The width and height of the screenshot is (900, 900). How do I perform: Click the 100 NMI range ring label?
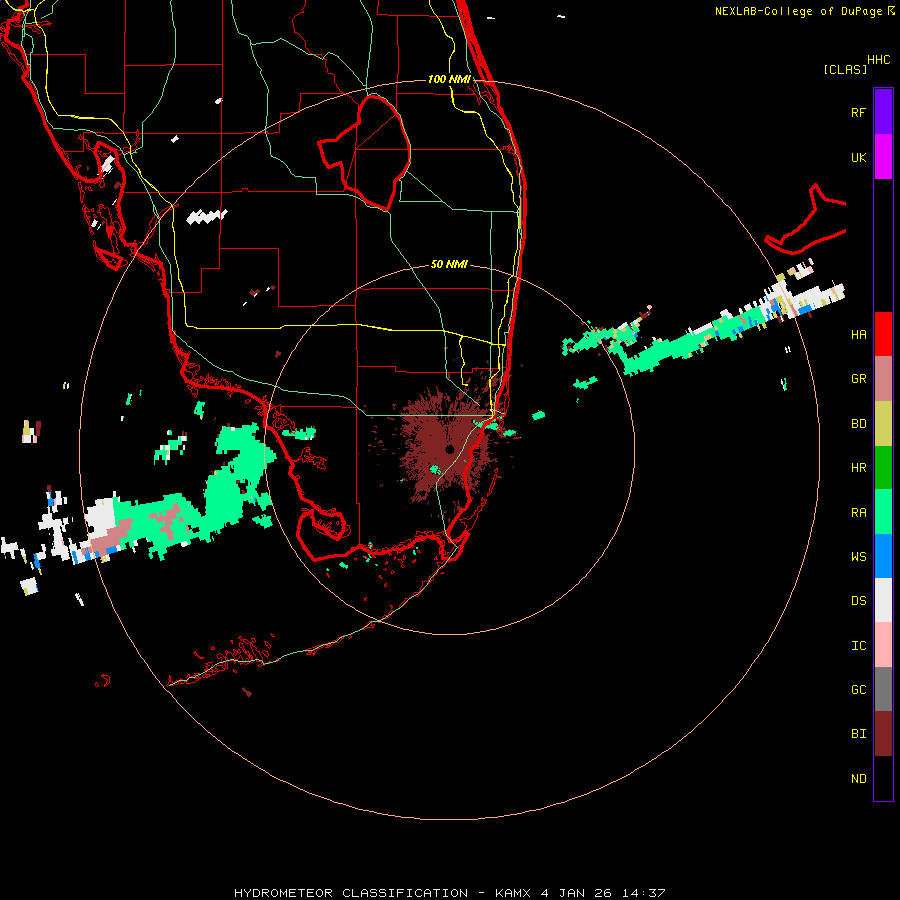pos(449,79)
